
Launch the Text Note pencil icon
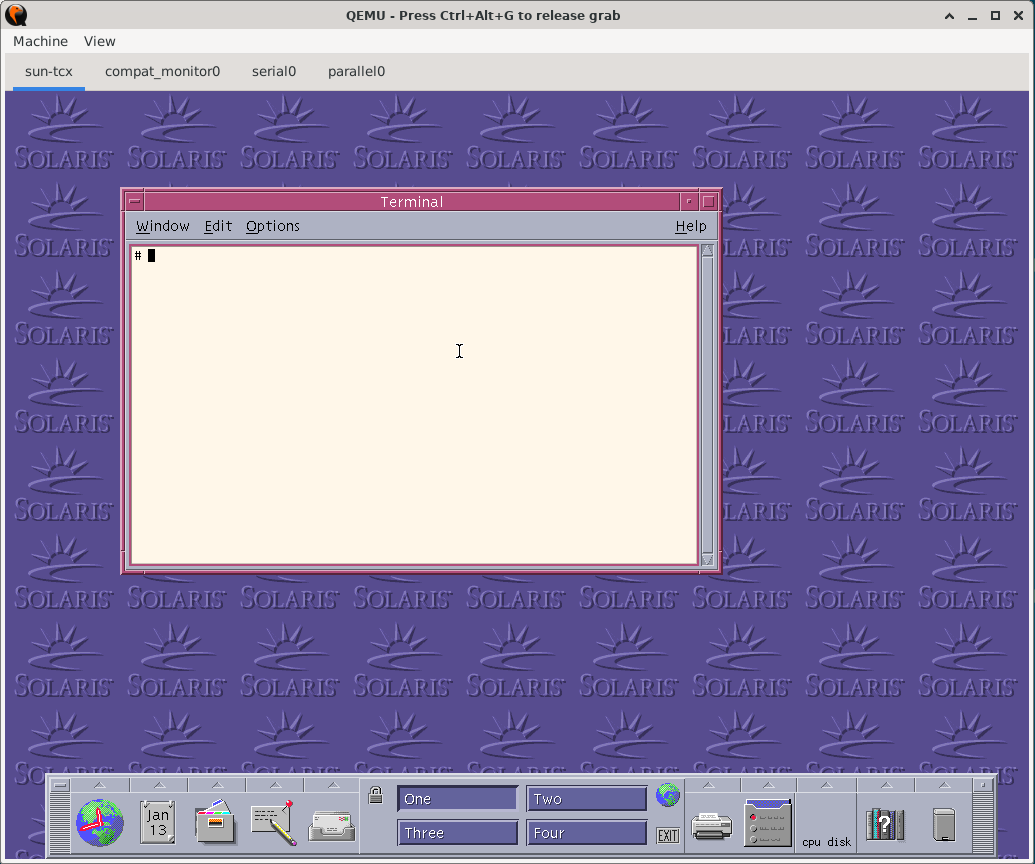point(273,823)
